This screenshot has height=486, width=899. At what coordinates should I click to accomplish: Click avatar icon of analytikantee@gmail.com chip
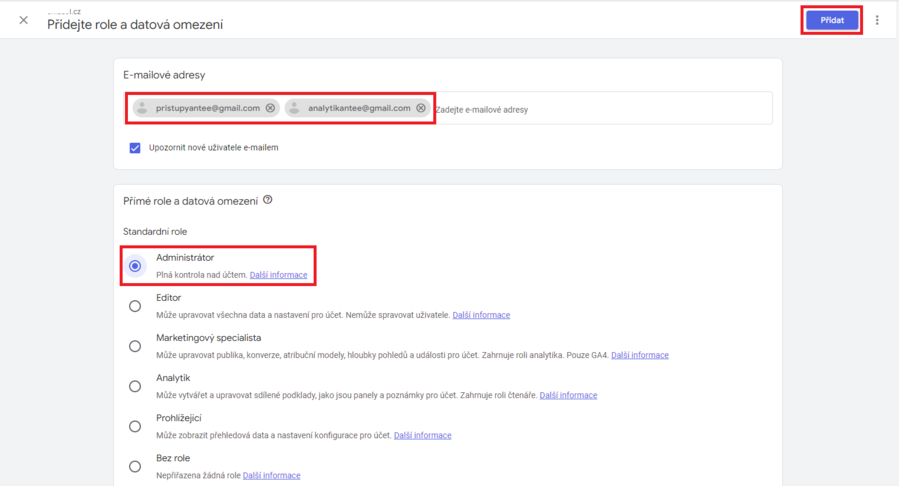pos(295,108)
